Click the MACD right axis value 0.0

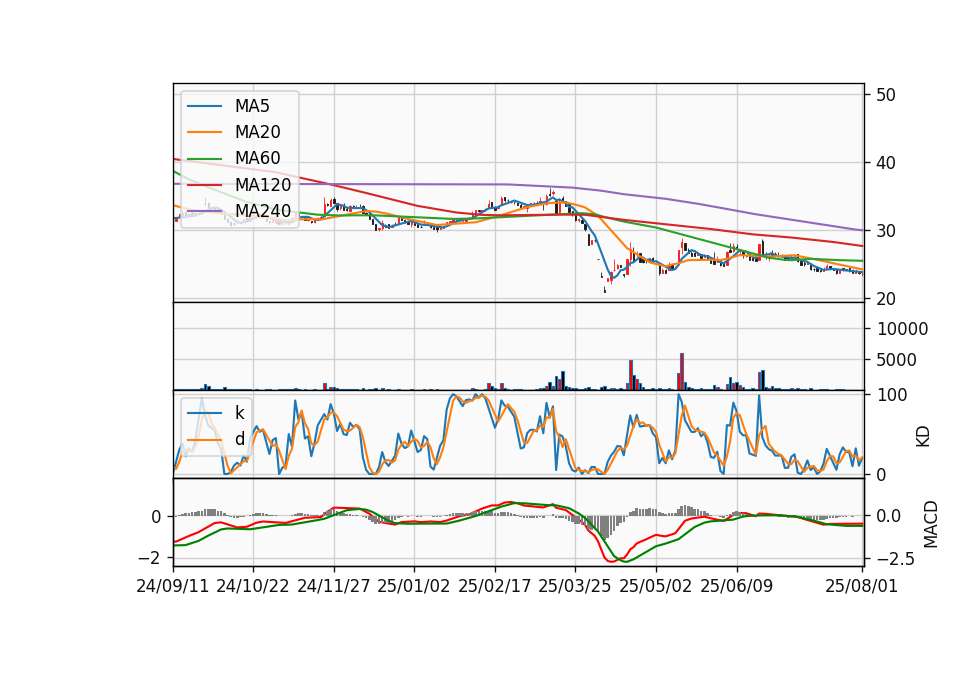tap(888, 516)
